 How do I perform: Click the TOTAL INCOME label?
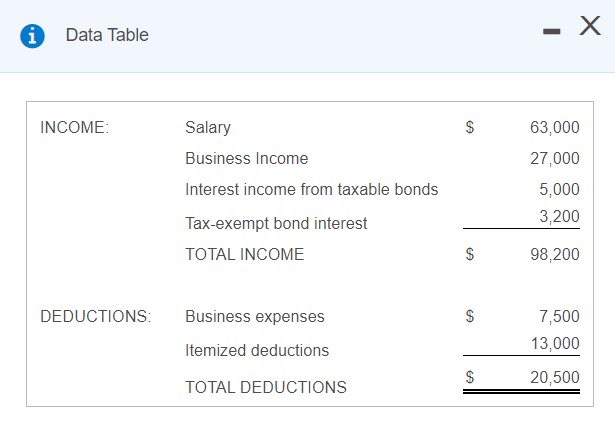pyautogui.click(x=244, y=254)
